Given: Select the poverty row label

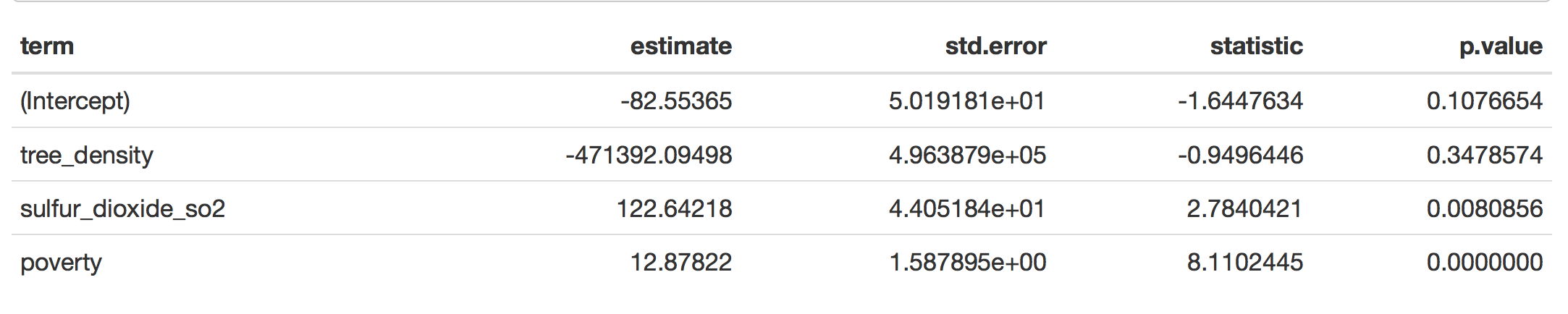Looking at the screenshot, I should [61, 263].
